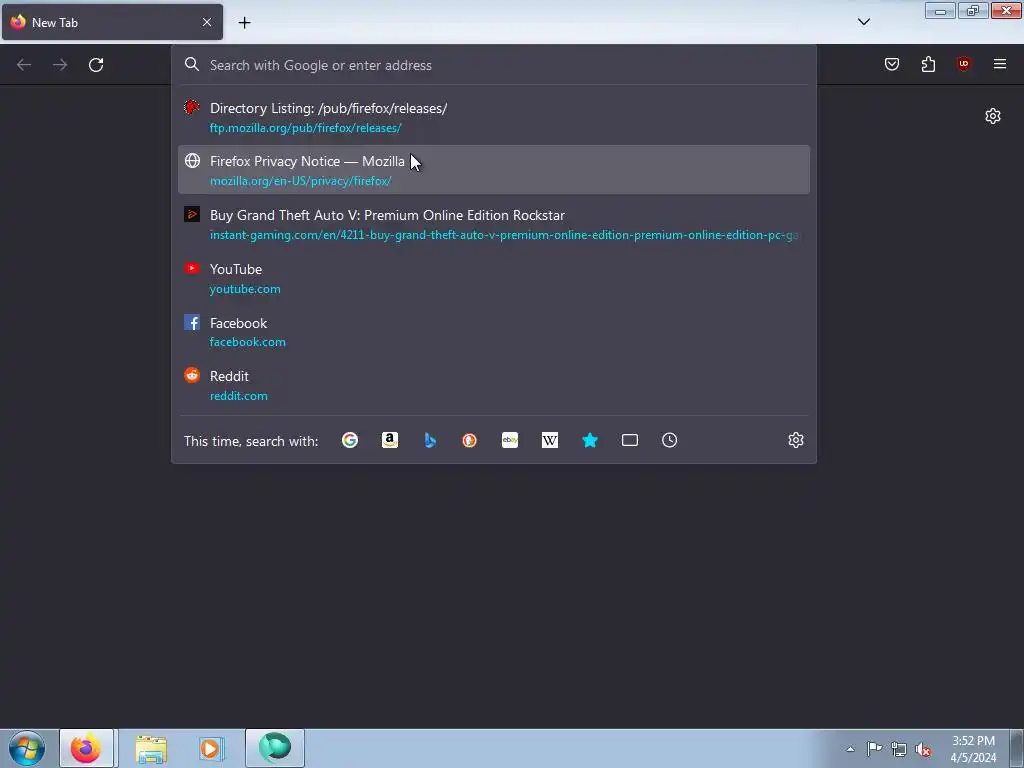Search this time with Amazon
The image size is (1024, 768).
tap(390, 440)
